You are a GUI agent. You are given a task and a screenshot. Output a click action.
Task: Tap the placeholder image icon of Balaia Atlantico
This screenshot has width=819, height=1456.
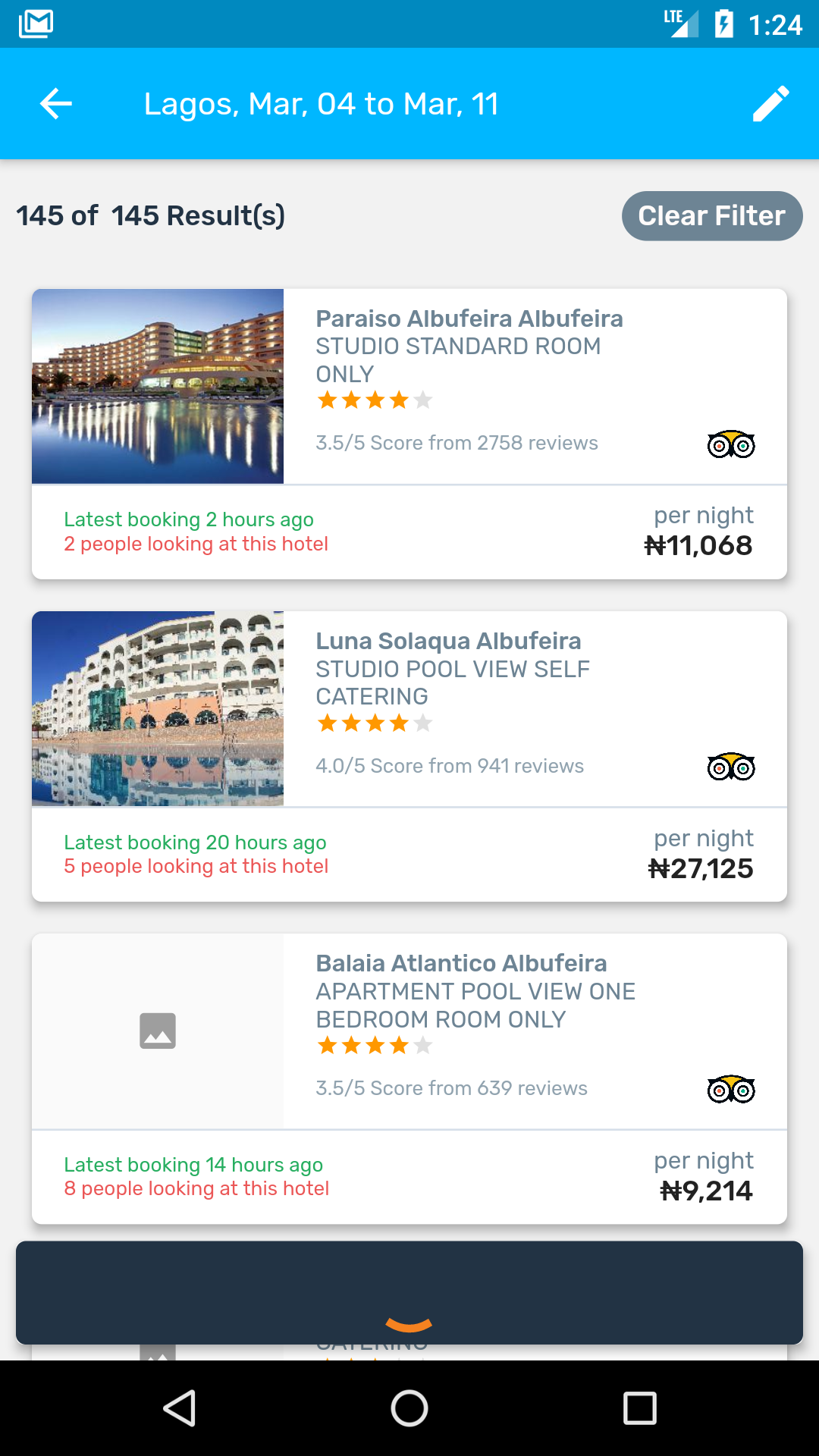(x=158, y=1031)
